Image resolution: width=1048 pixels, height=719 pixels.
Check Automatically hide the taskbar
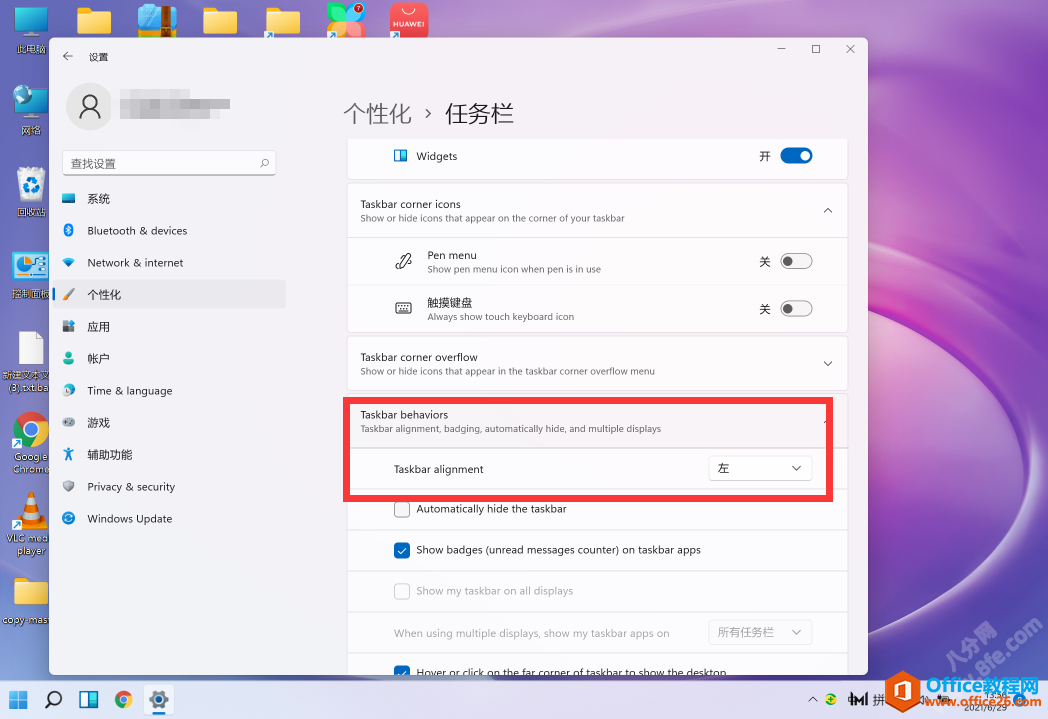(x=402, y=509)
